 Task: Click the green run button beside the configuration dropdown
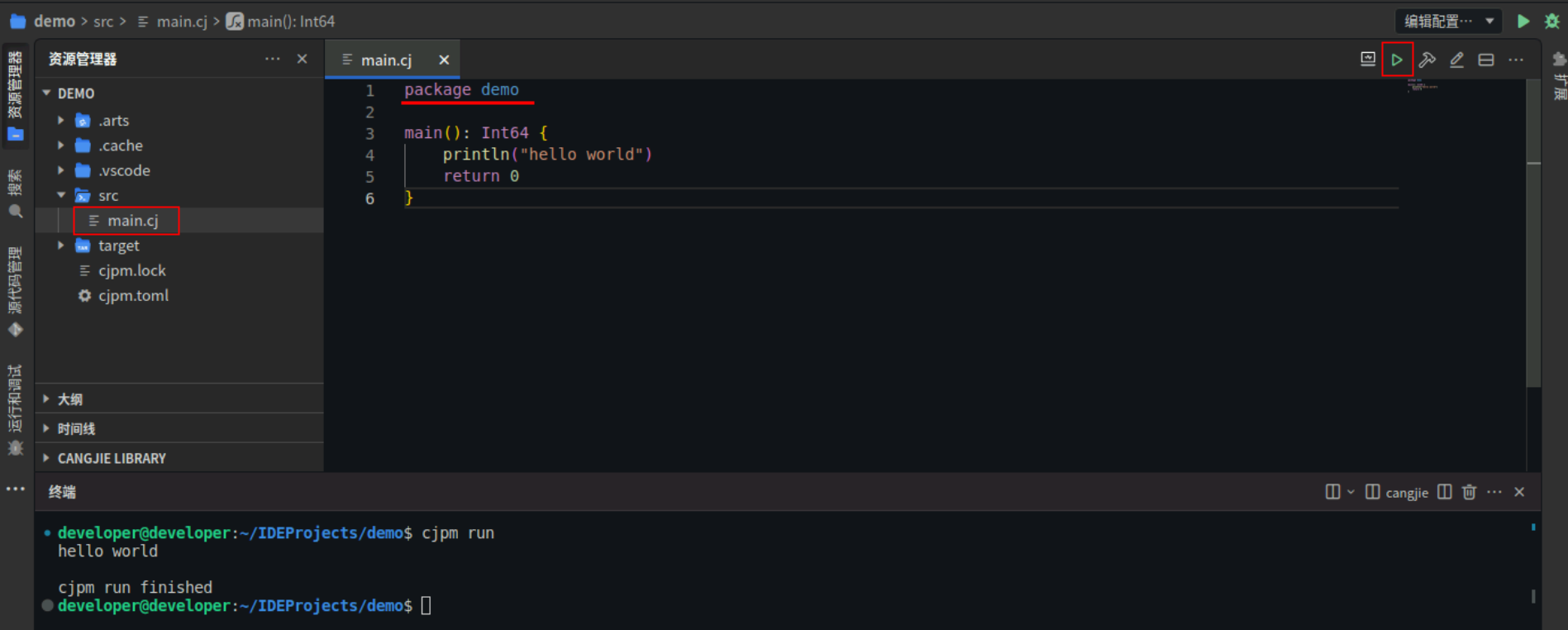1523,21
